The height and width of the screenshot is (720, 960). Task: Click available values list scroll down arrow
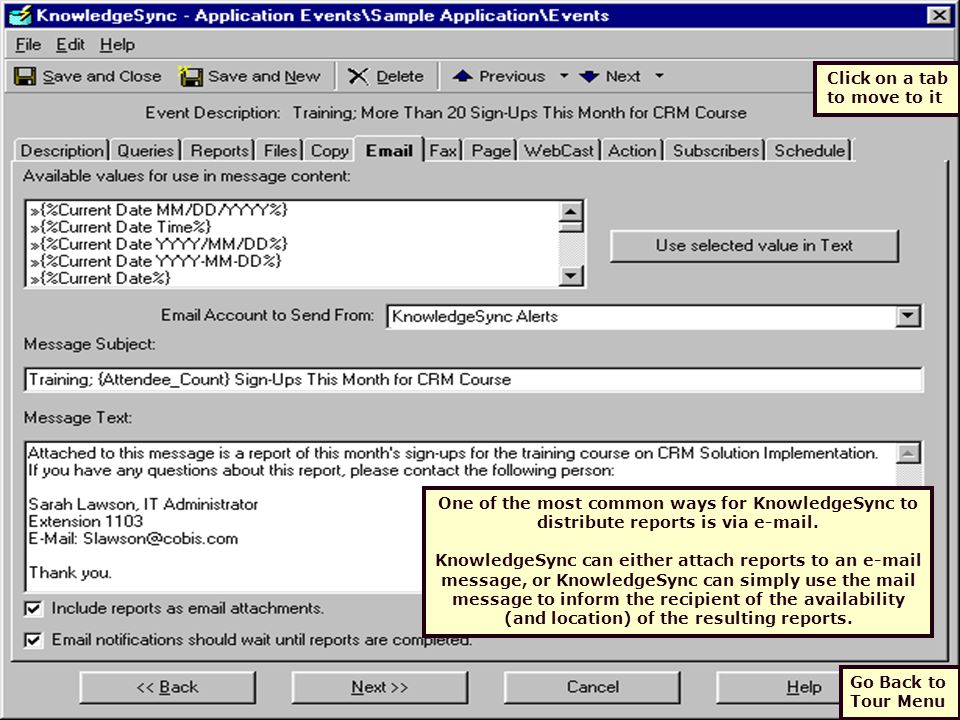click(571, 275)
